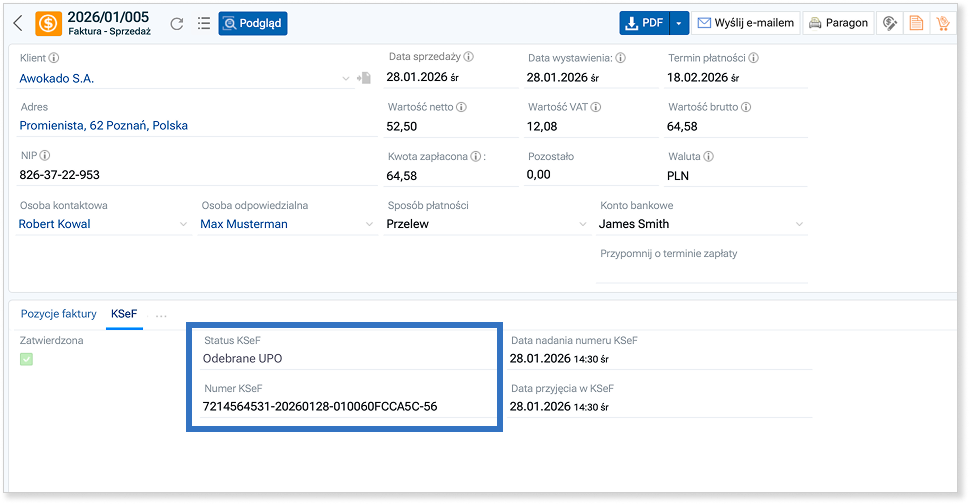This screenshot has width=969, height=504.
Task: Show info tooltip for NIP field
Action: coord(45,156)
